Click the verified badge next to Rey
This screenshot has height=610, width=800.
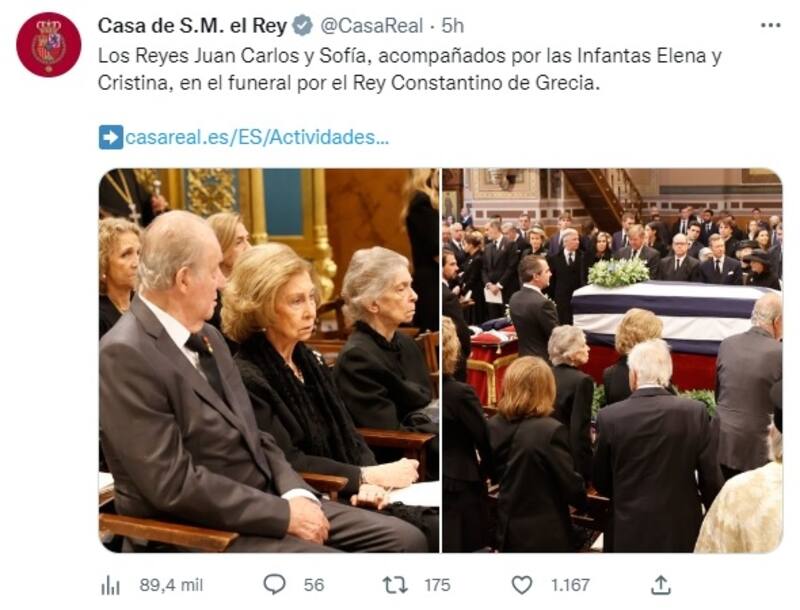tap(303, 26)
